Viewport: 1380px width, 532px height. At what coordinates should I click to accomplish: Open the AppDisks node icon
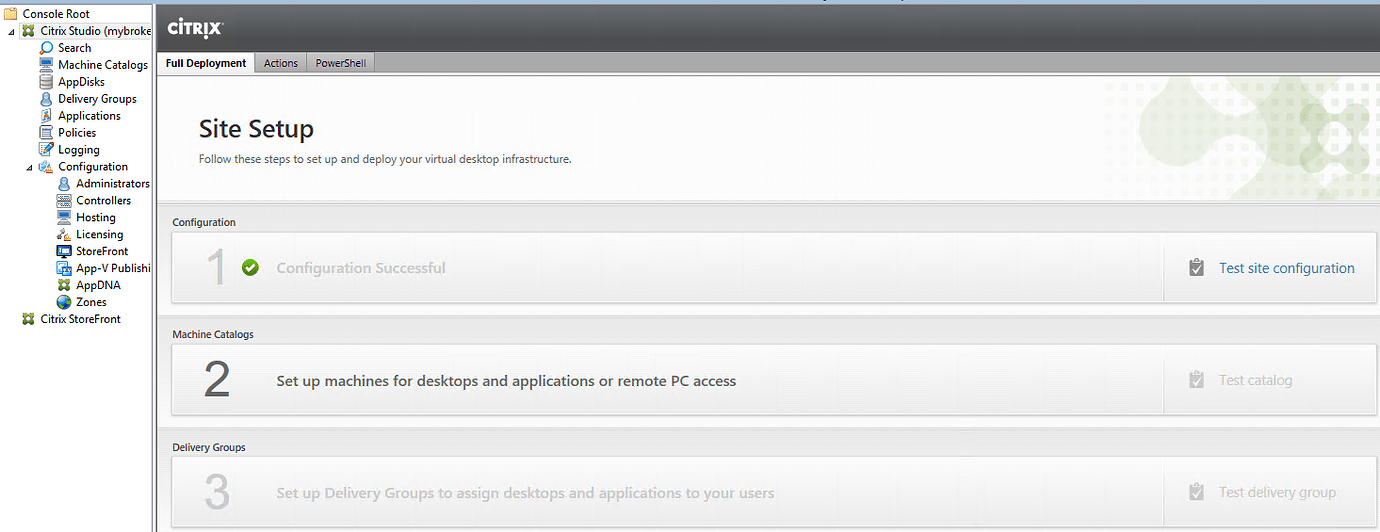coord(46,82)
